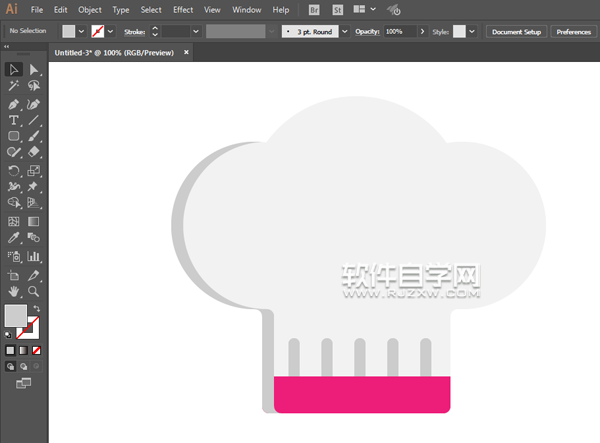The height and width of the screenshot is (443, 600).
Task: Select the Zoom tool
Action: (34, 291)
